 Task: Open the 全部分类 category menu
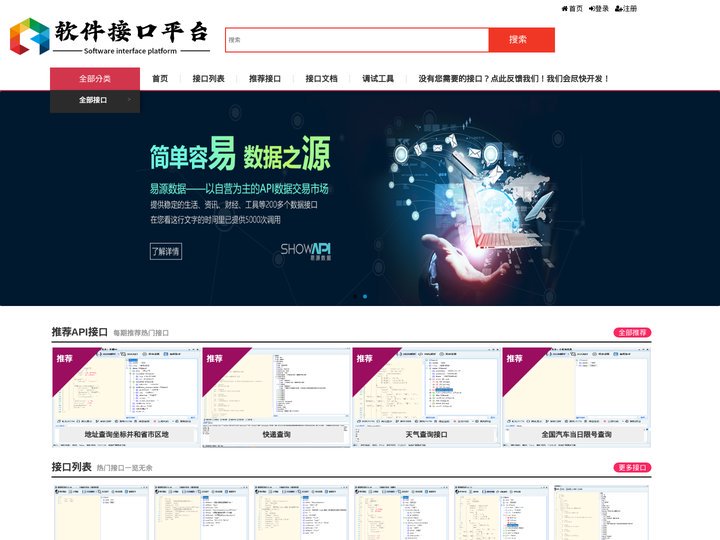(95, 79)
